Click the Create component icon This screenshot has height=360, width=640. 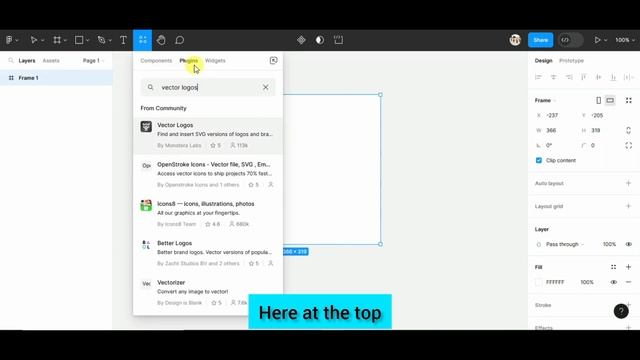point(301,40)
